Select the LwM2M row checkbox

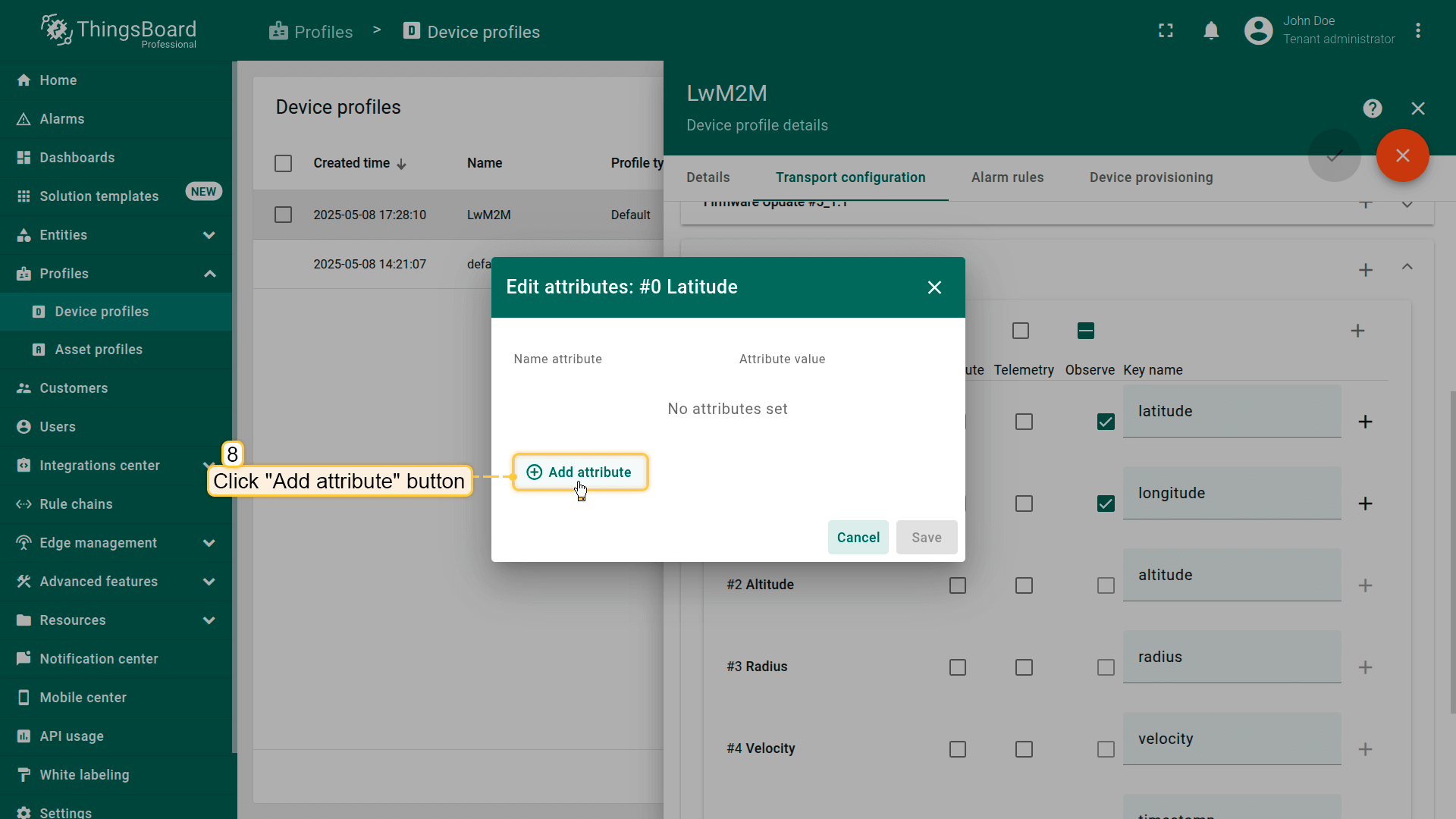point(283,215)
